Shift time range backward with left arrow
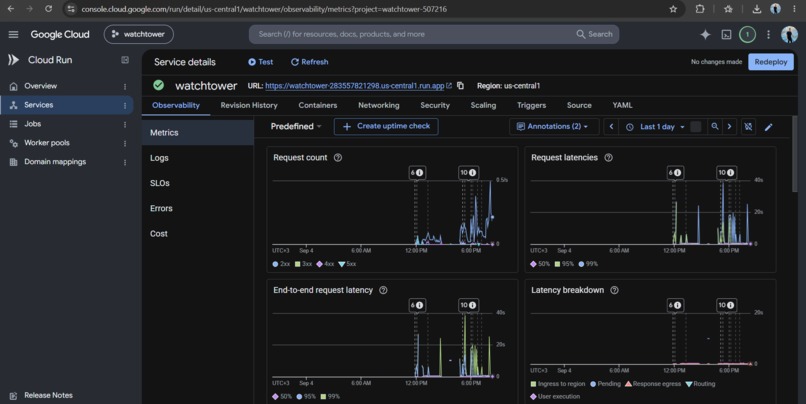Viewport: 806px width, 404px height. pos(611,126)
